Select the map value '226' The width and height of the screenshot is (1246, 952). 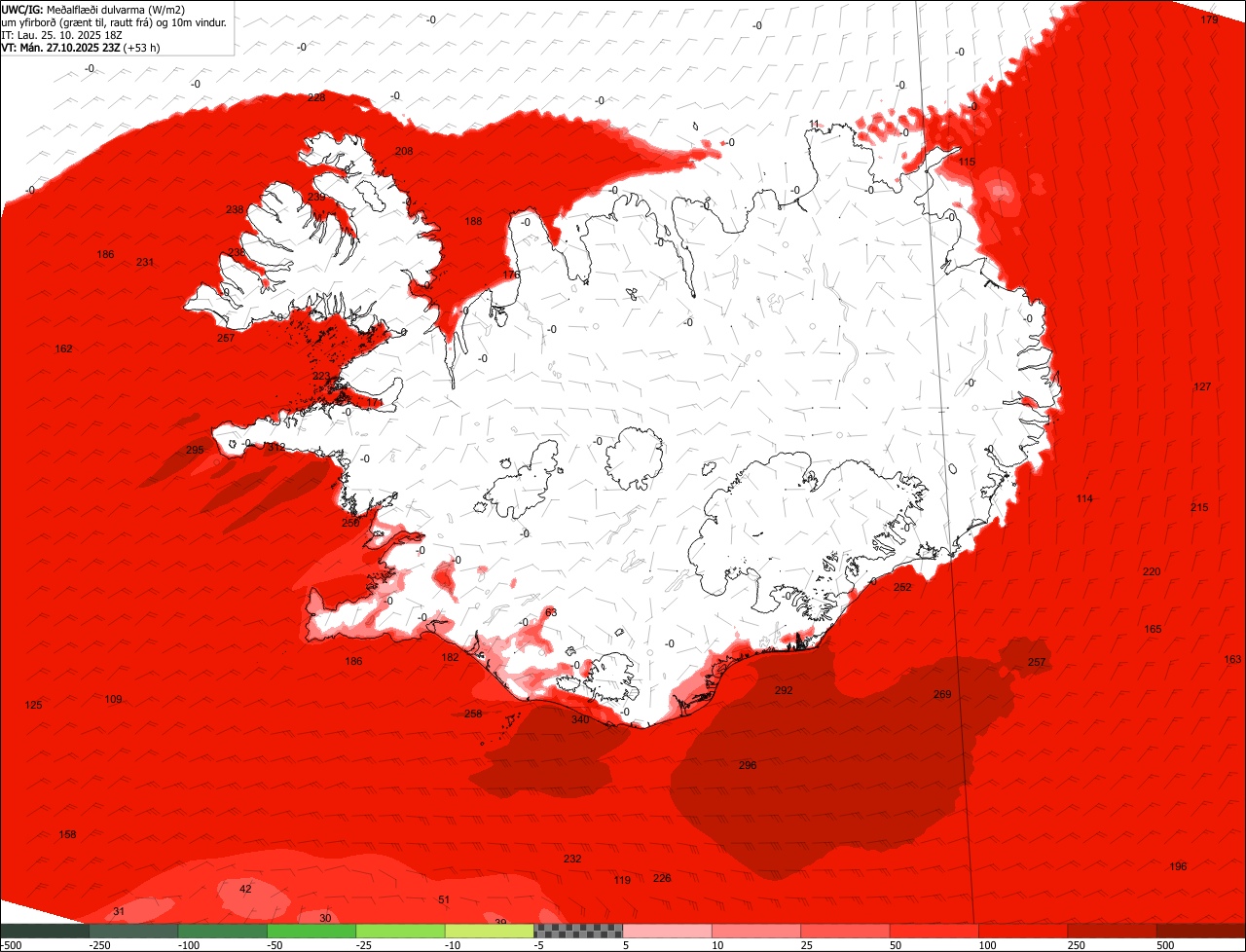coord(662,878)
